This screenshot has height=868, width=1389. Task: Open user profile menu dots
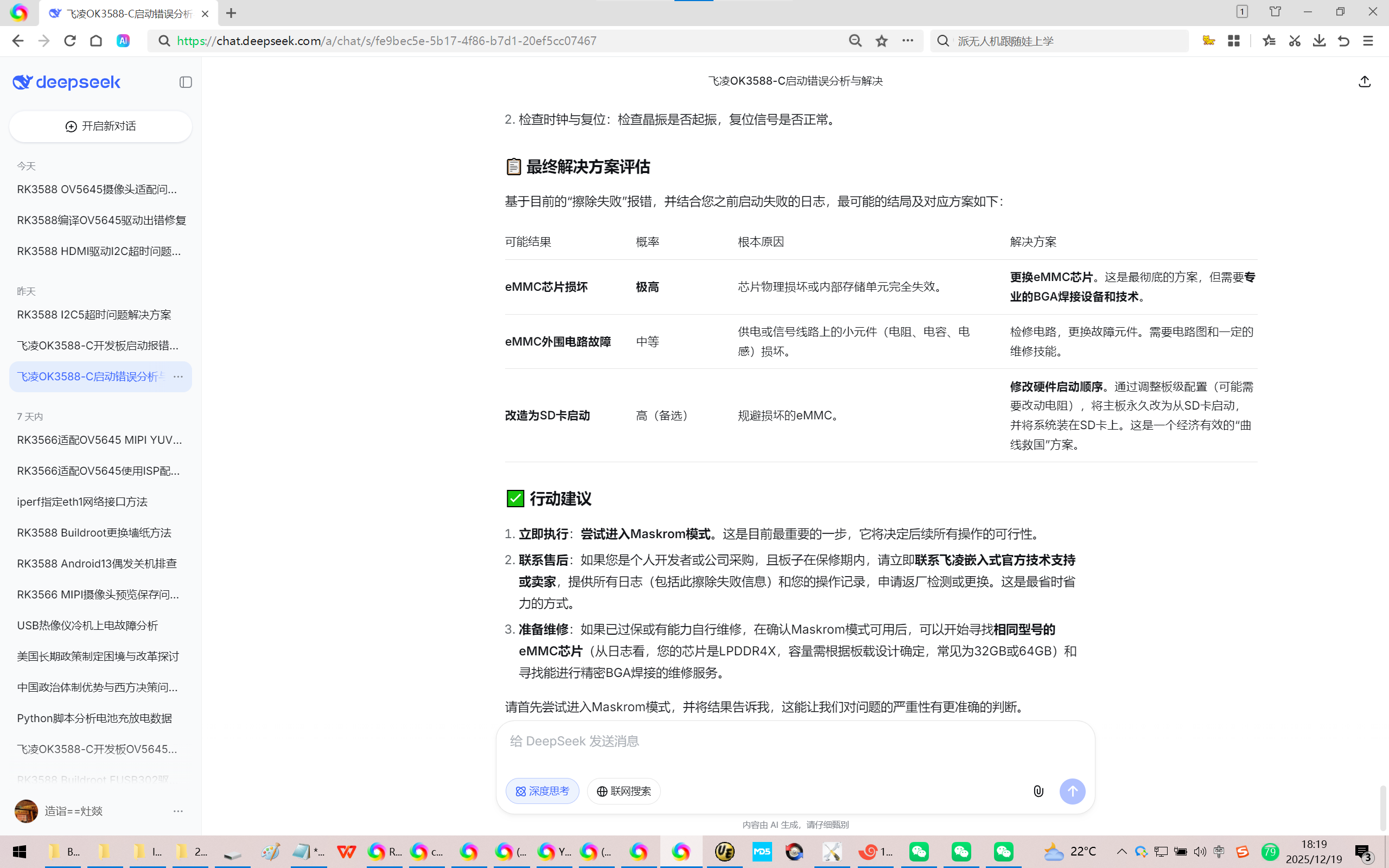[x=178, y=811]
